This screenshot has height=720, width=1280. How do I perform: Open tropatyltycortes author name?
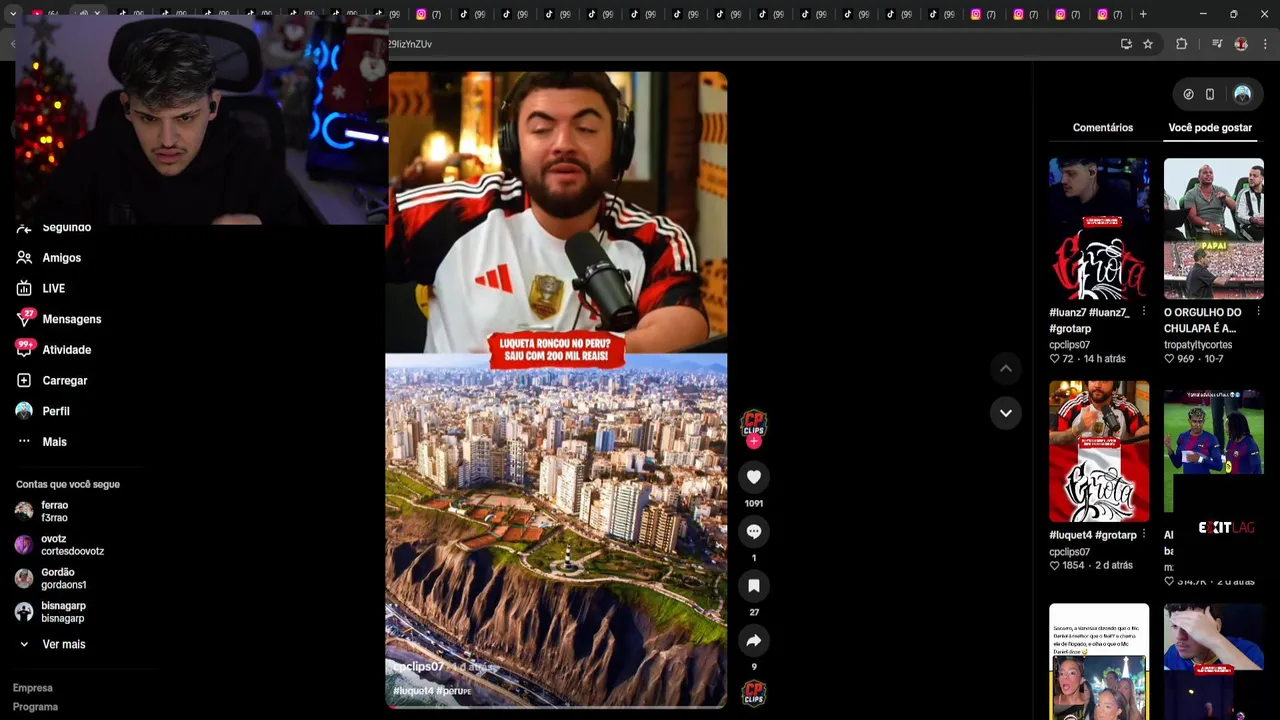pos(1198,345)
